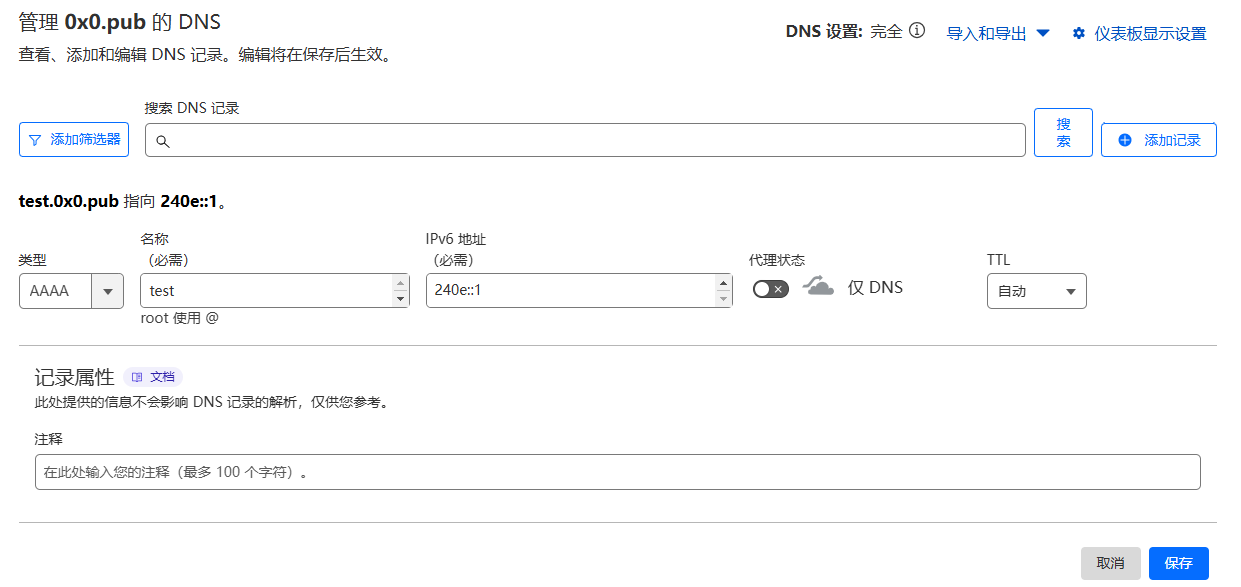Click the magnifier icon in DNS search box
The height and width of the screenshot is (587, 1241).
tap(162, 141)
